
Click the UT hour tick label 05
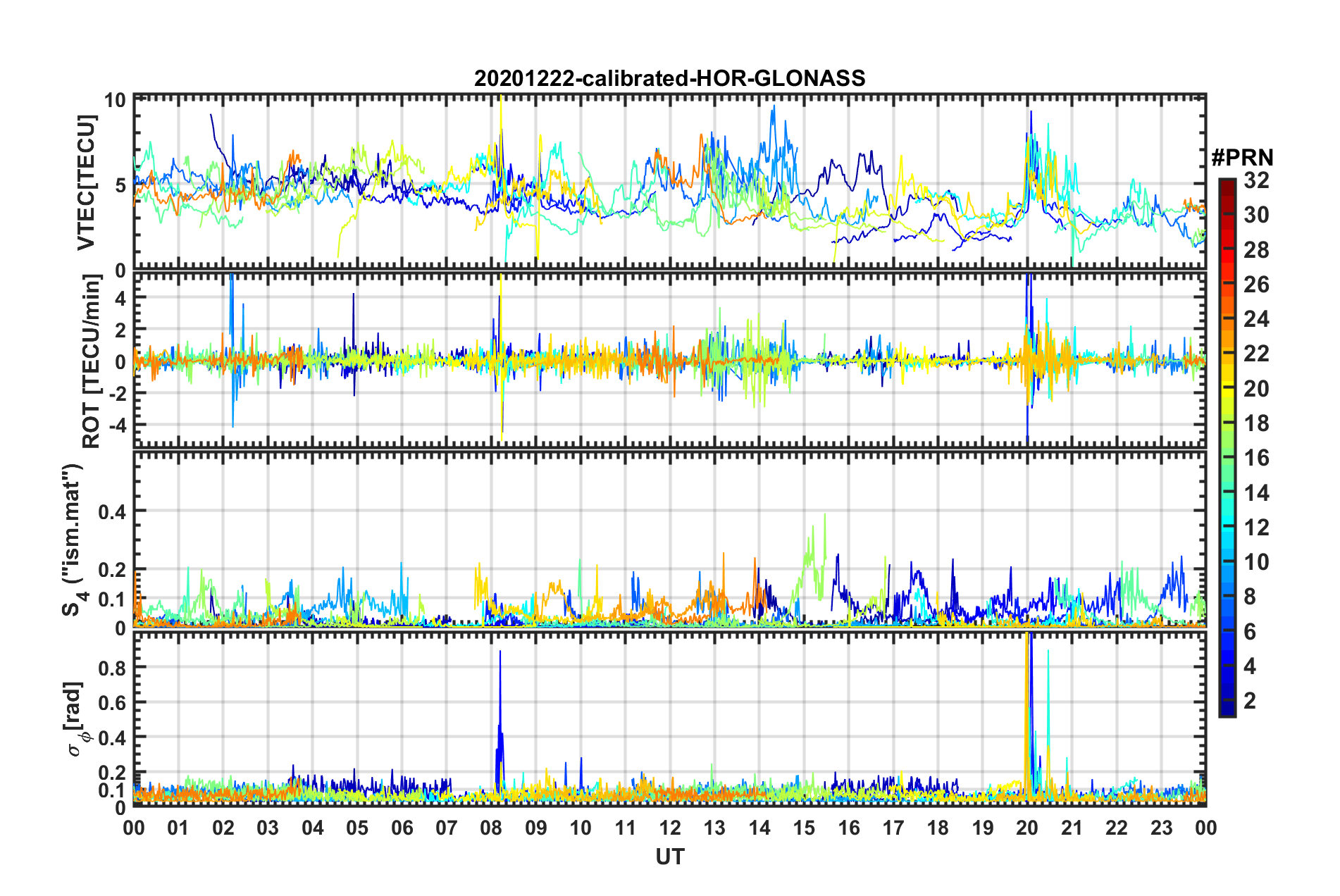[x=357, y=828]
